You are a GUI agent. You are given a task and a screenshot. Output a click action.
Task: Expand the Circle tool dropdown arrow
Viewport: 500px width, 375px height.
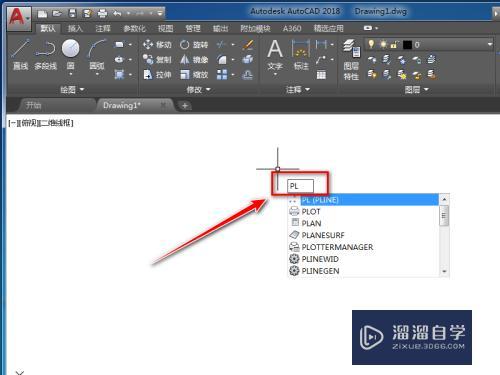click(71, 74)
